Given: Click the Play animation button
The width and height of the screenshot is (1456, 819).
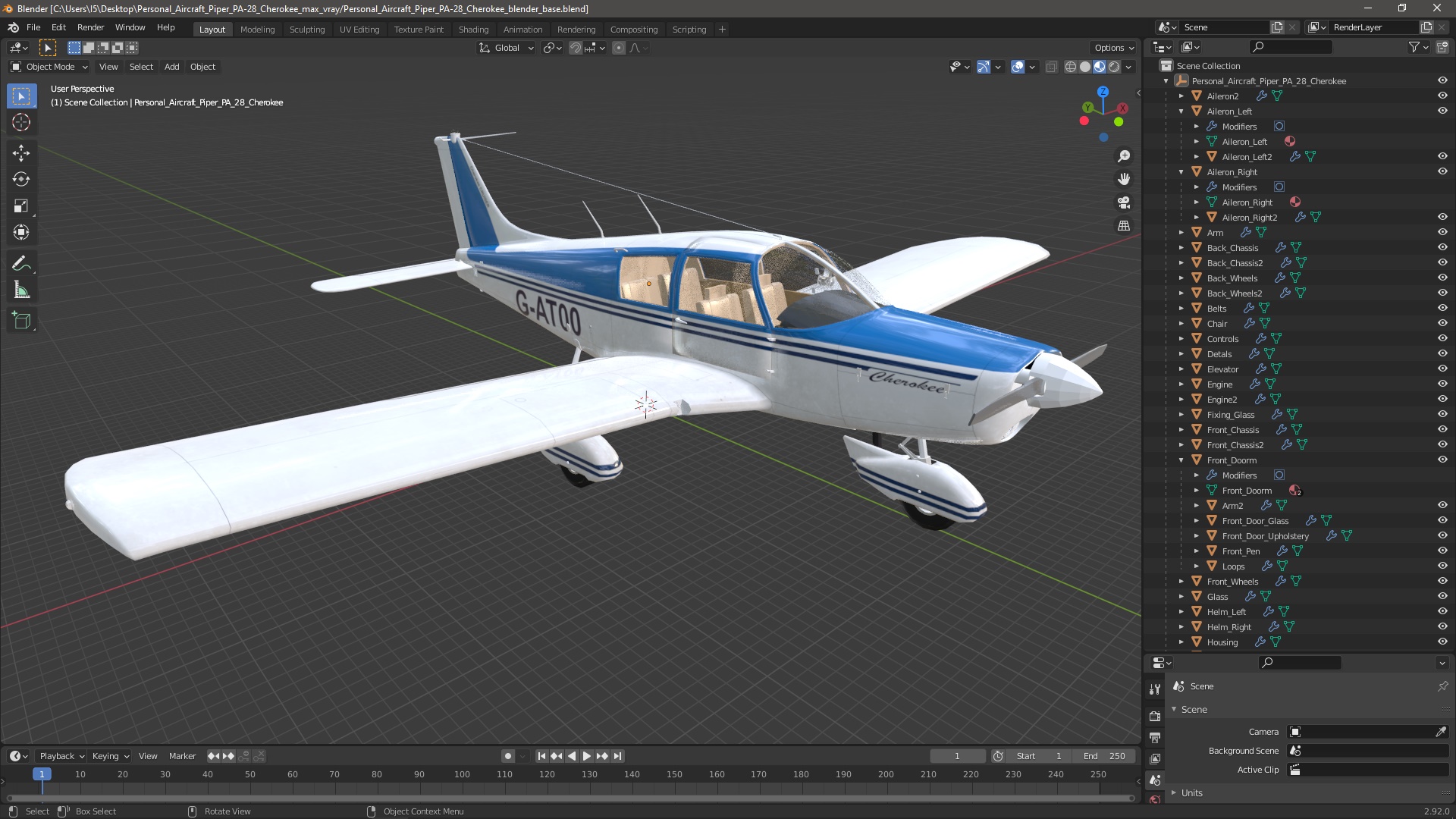Looking at the screenshot, I should (586, 756).
